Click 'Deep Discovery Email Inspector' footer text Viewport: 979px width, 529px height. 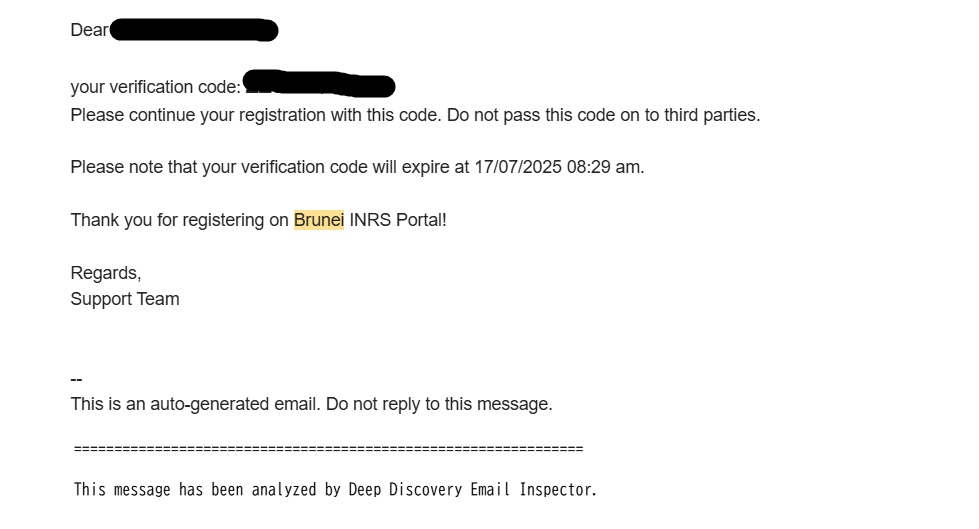click(x=472, y=490)
